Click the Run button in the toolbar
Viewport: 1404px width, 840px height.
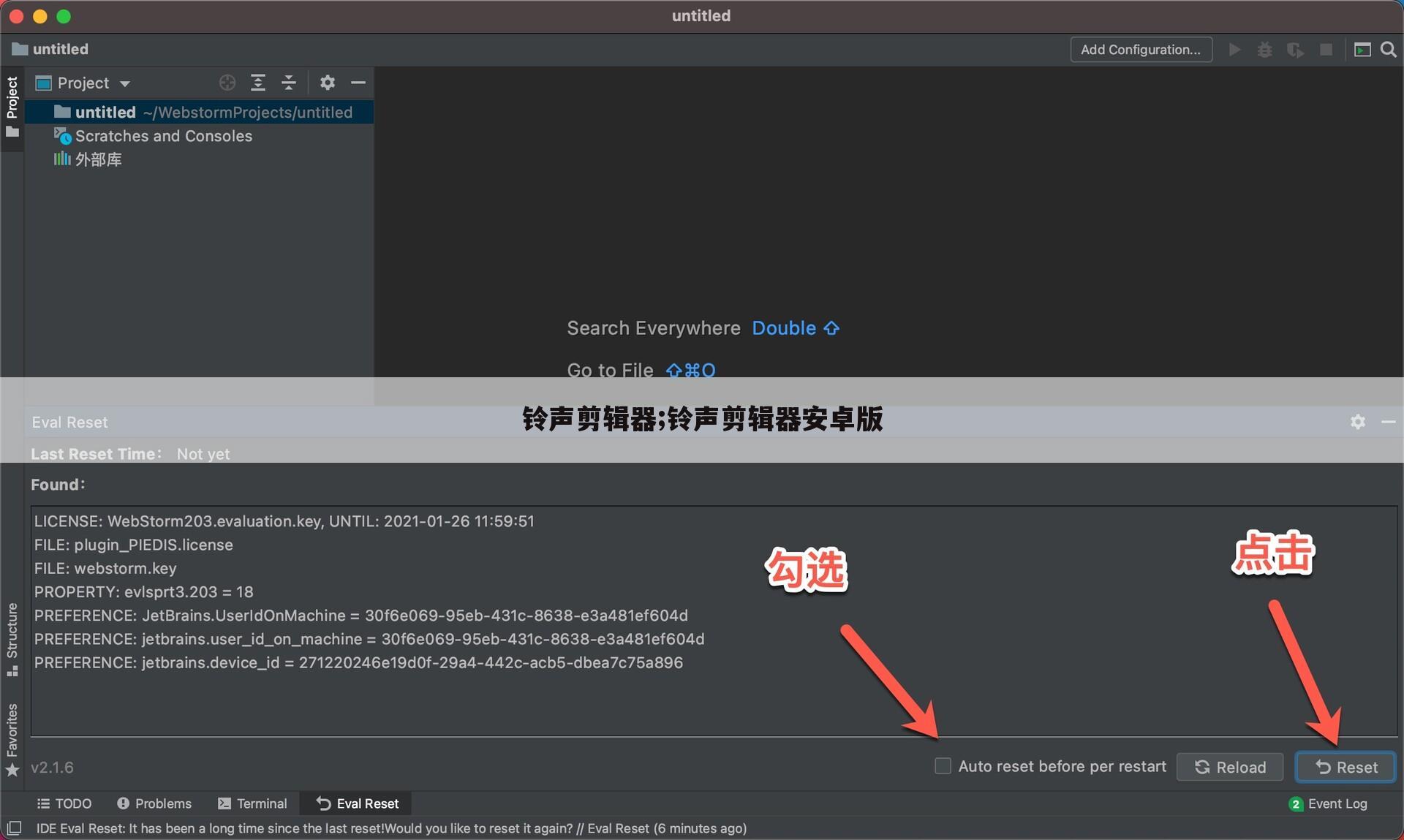(x=1234, y=50)
